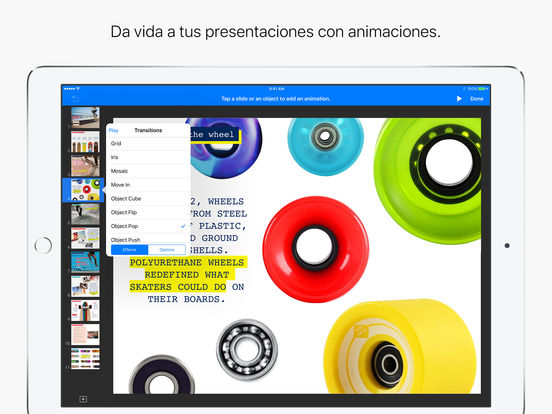Select slide 9 longboard thumbnail
The height and width of the screenshot is (414, 552).
coord(85,310)
